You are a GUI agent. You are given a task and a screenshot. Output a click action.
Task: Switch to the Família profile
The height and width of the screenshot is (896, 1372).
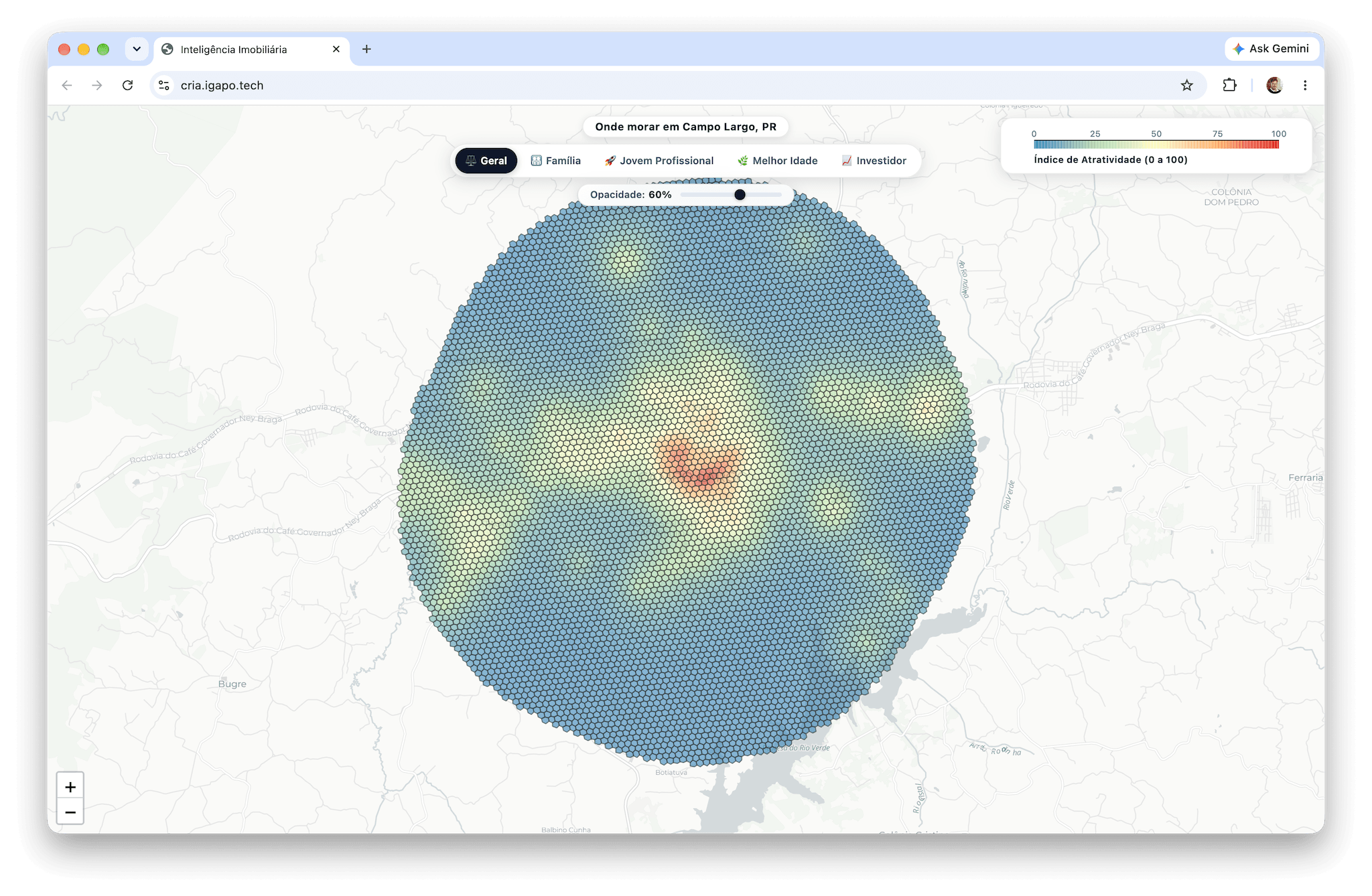556,161
